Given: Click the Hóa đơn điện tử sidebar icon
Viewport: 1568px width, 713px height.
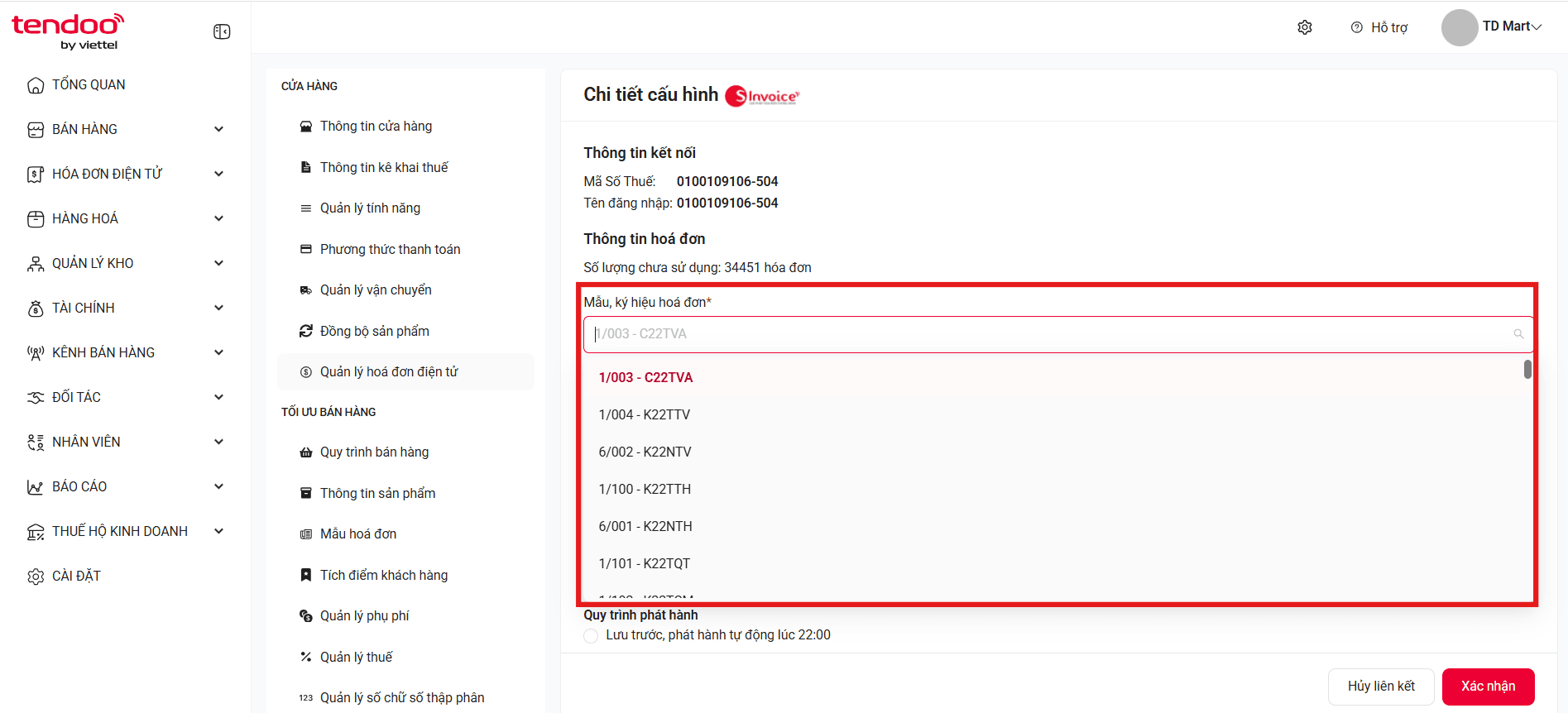Looking at the screenshot, I should click(36, 175).
